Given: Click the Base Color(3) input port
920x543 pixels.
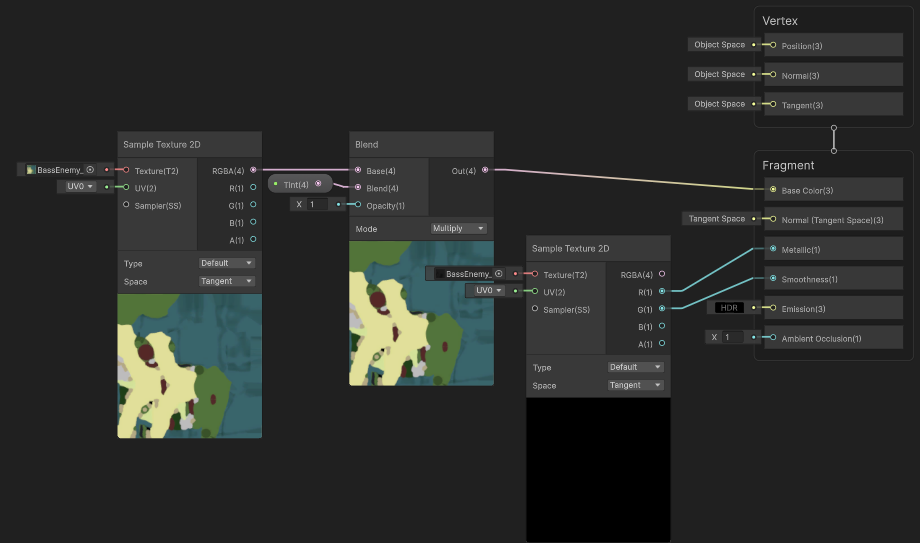Looking at the screenshot, I should click(772, 189).
